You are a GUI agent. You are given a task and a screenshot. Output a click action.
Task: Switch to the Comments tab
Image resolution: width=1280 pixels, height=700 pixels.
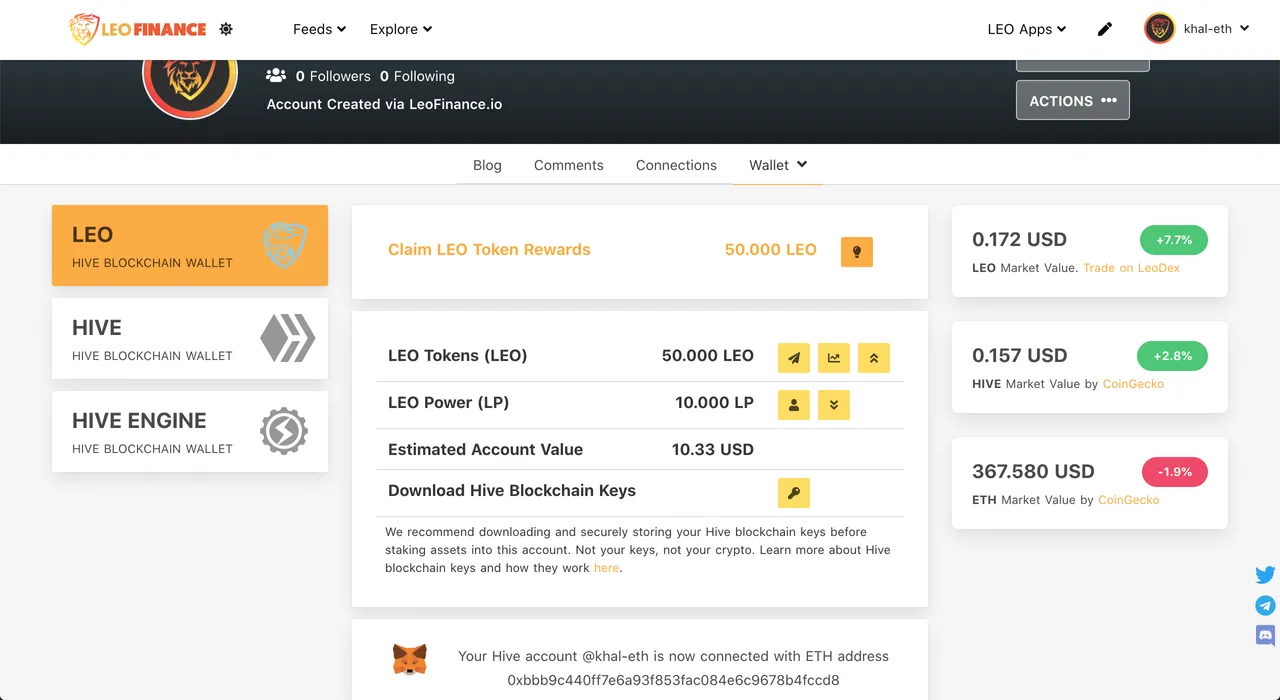(x=569, y=165)
